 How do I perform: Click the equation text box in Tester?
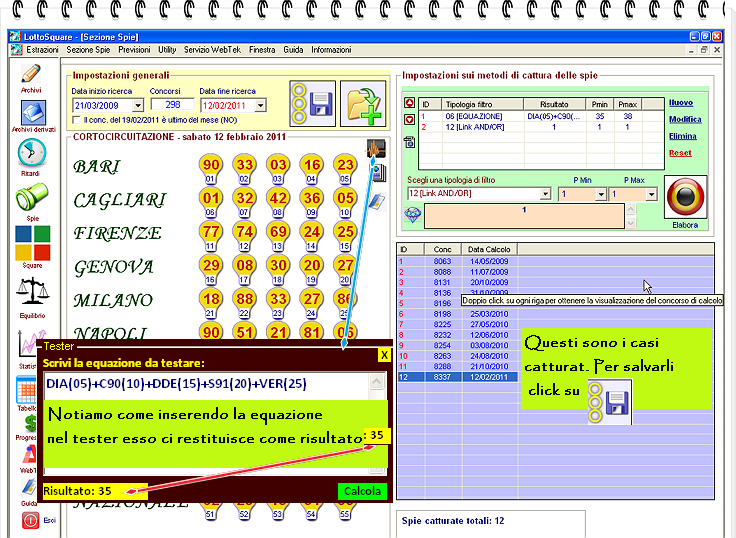point(207,385)
